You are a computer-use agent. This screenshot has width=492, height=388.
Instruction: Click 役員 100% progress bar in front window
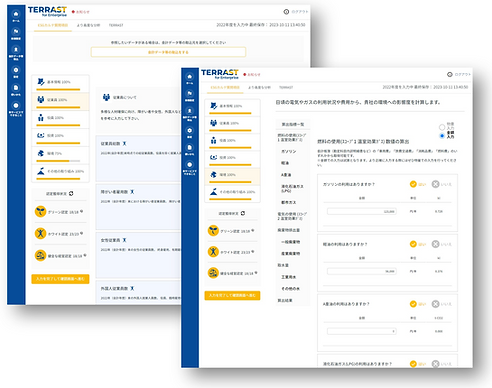230,147
